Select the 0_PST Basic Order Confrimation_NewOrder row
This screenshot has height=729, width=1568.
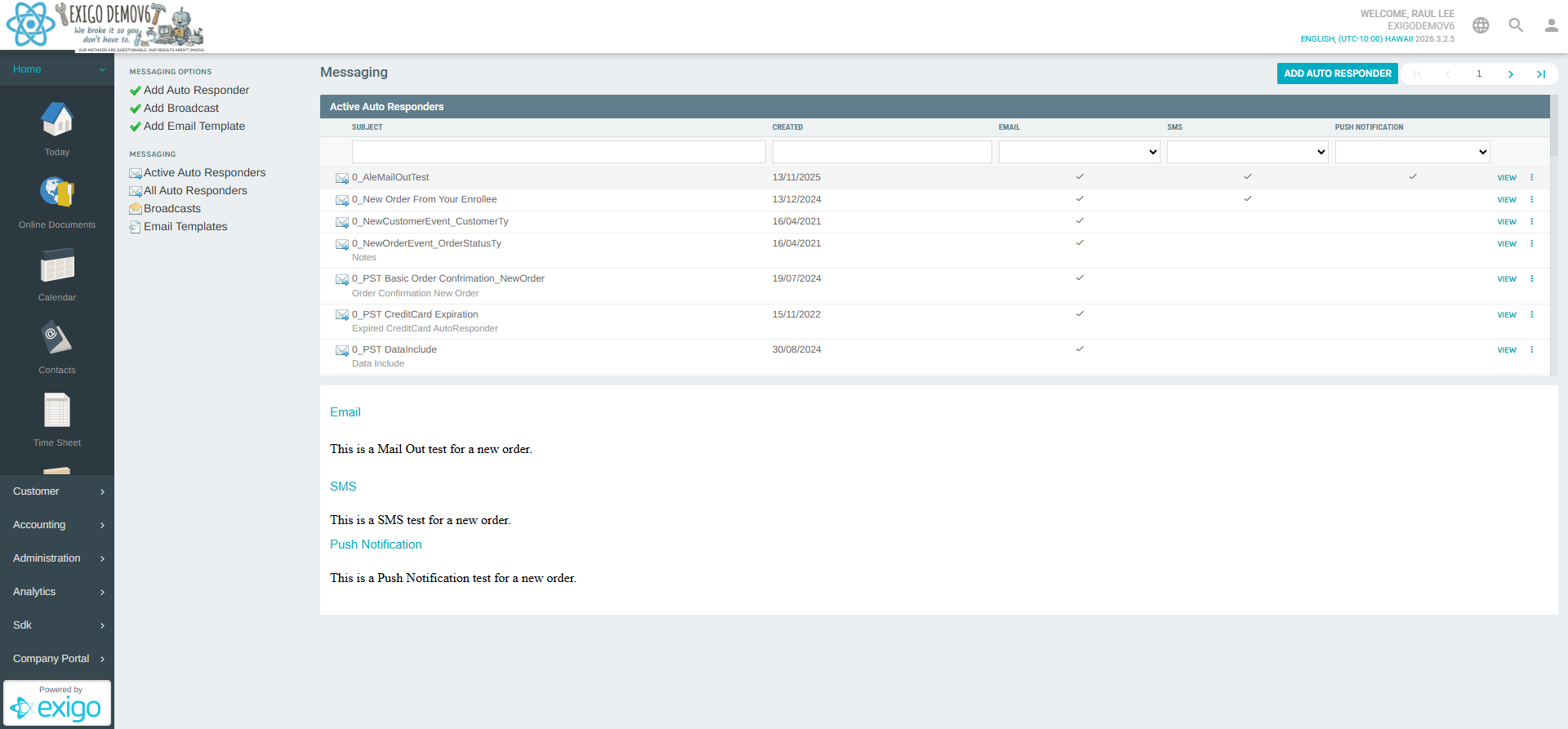tap(935, 286)
